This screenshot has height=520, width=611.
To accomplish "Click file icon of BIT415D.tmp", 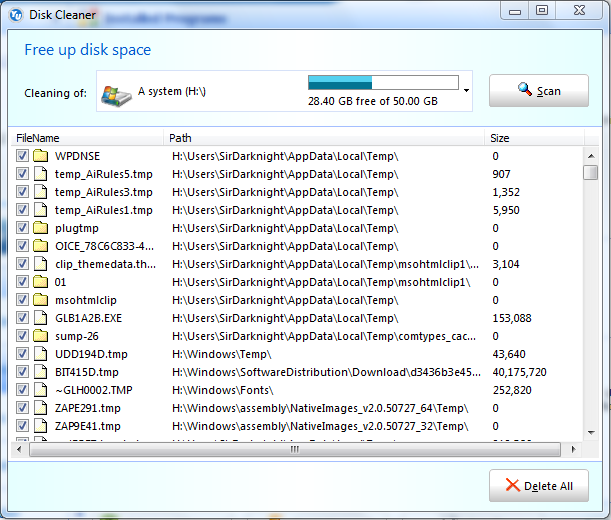I will click(x=41, y=372).
